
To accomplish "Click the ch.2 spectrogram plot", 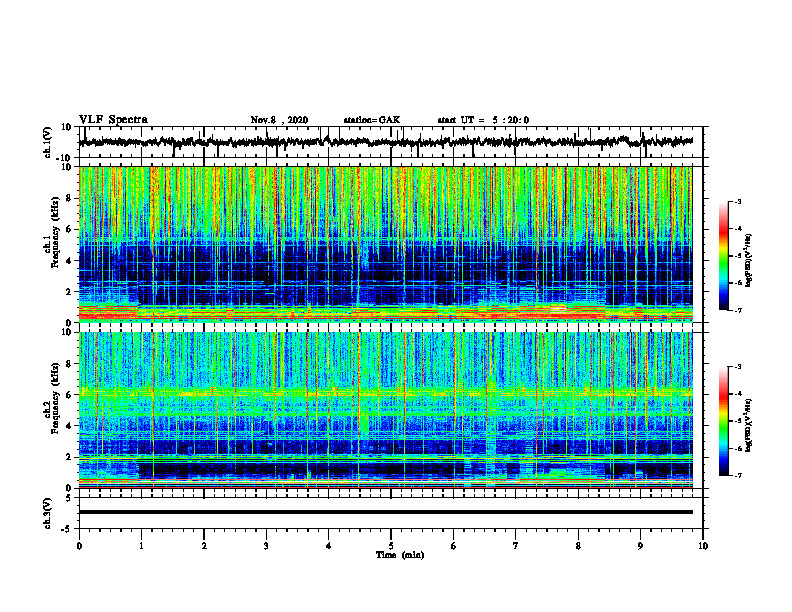I will click(386, 410).
